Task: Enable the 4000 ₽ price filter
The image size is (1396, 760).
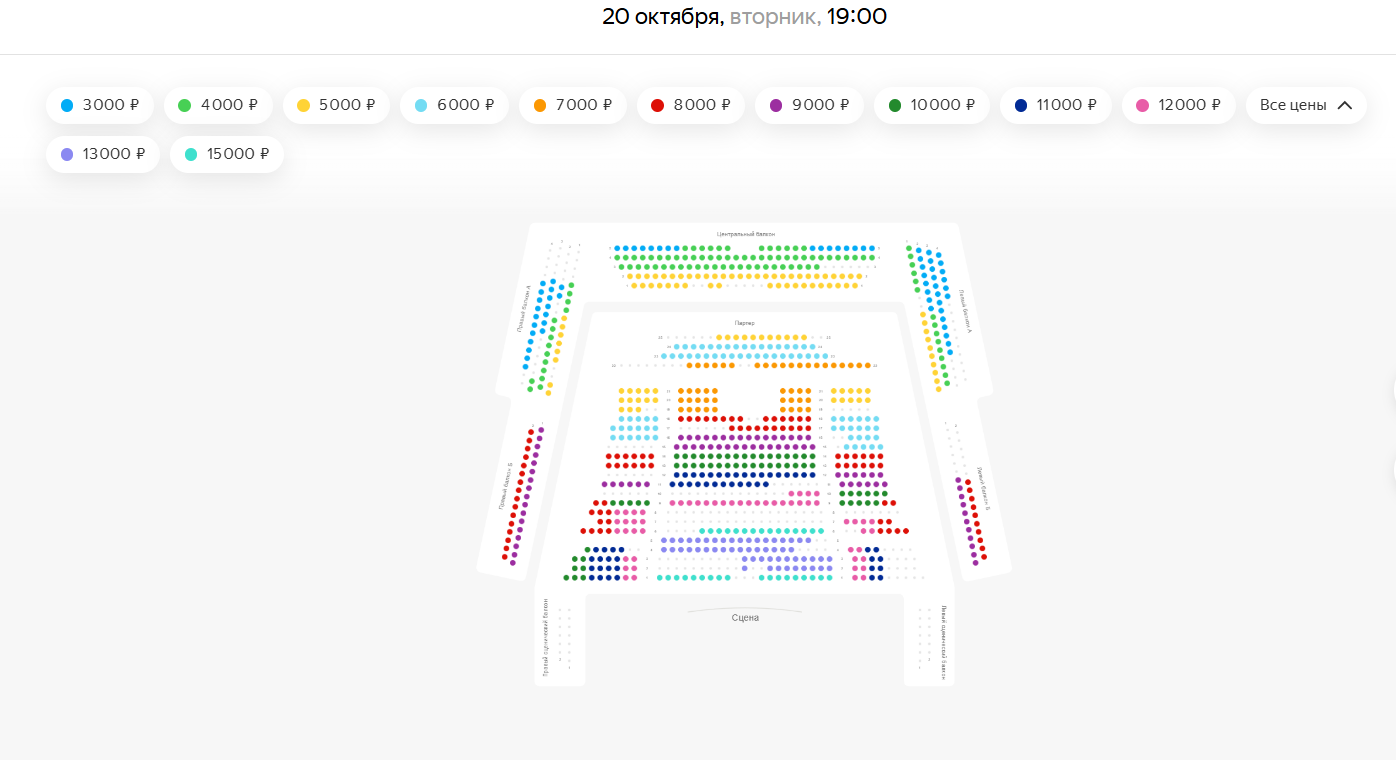Action: point(218,105)
